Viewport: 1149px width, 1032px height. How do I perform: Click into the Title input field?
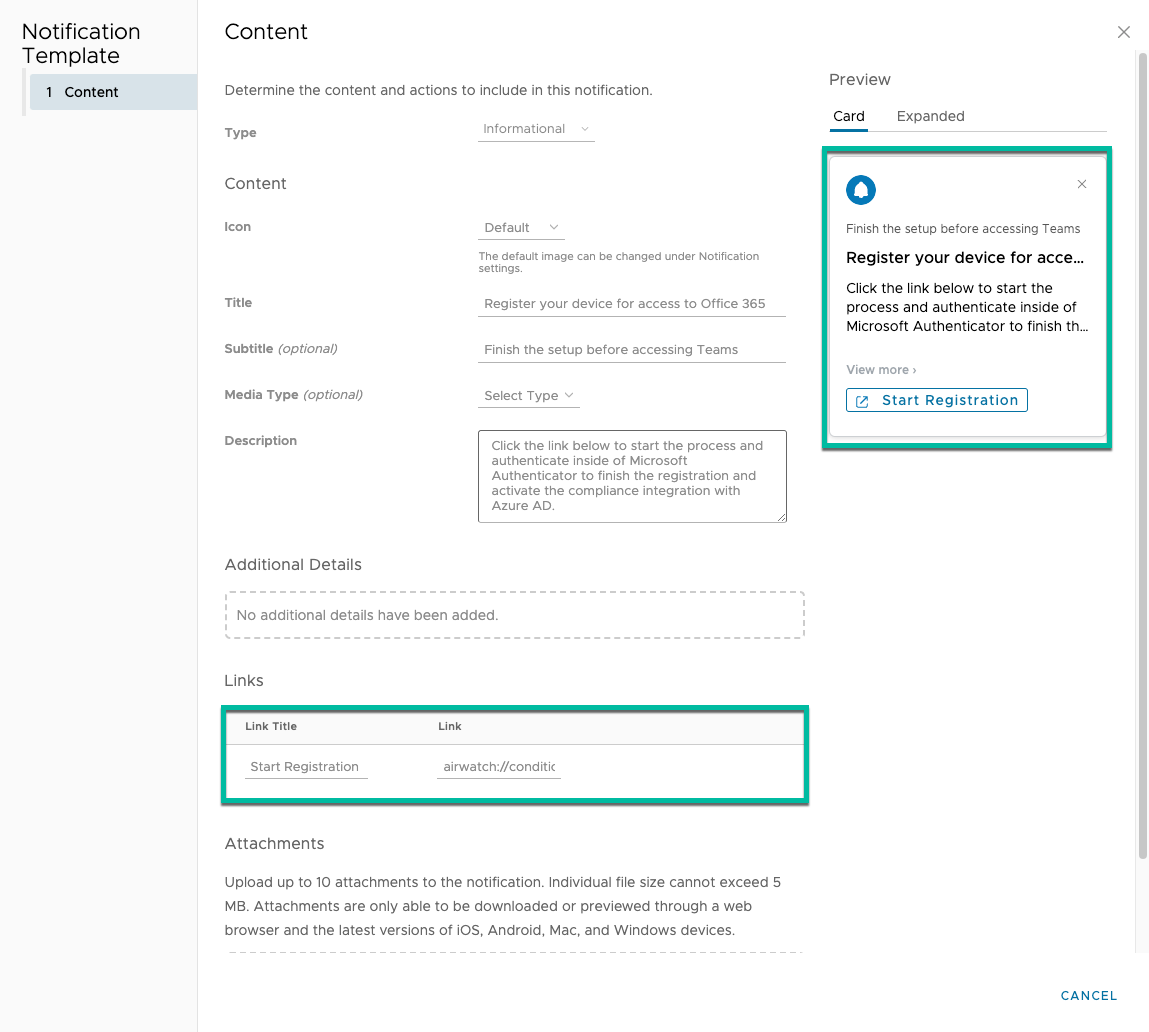point(631,304)
